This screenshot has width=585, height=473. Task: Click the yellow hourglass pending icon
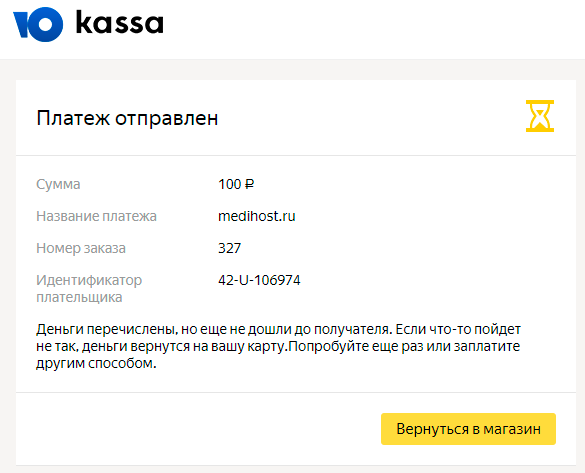click(x=540, y=116)
